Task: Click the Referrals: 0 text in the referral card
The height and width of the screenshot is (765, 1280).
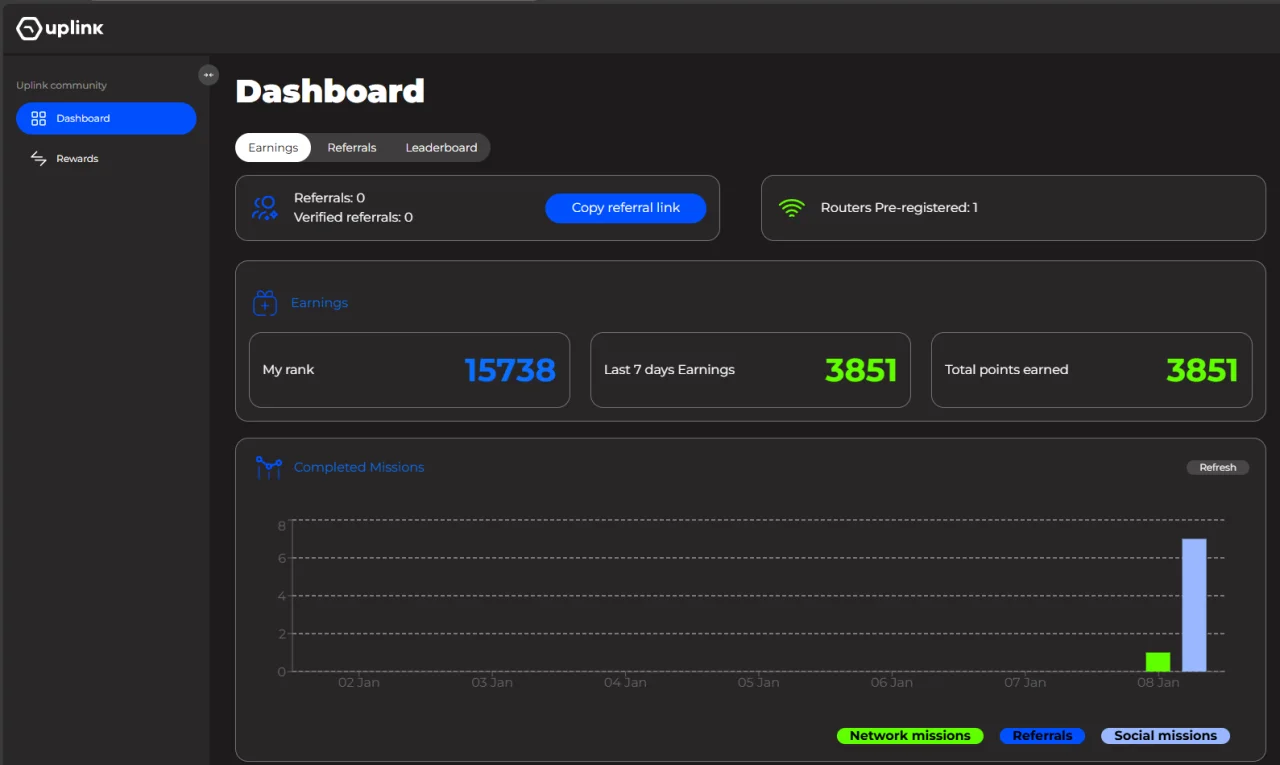Action: 329,198
